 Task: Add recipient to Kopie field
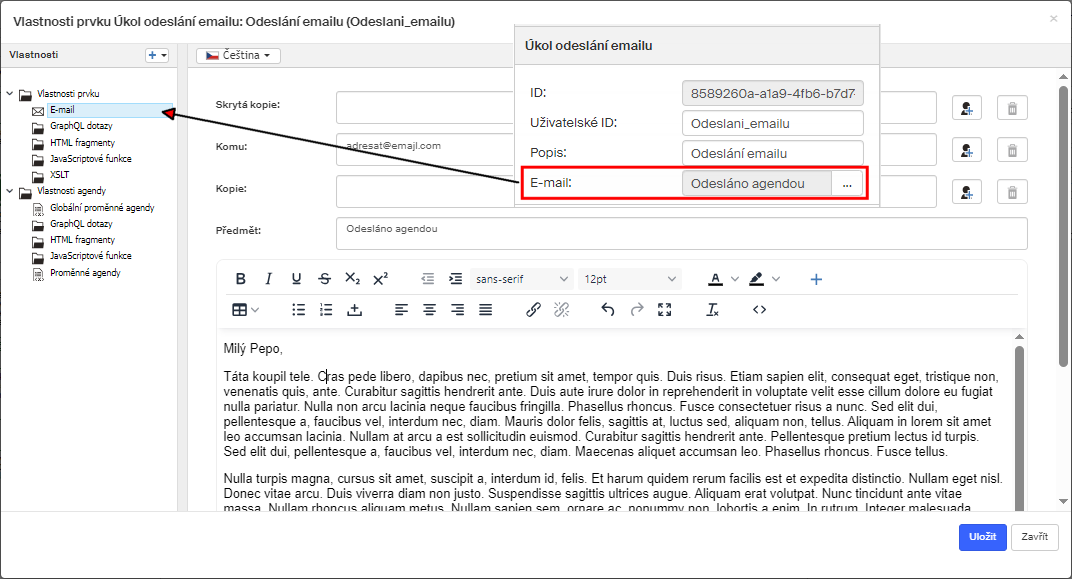[967, 193]
